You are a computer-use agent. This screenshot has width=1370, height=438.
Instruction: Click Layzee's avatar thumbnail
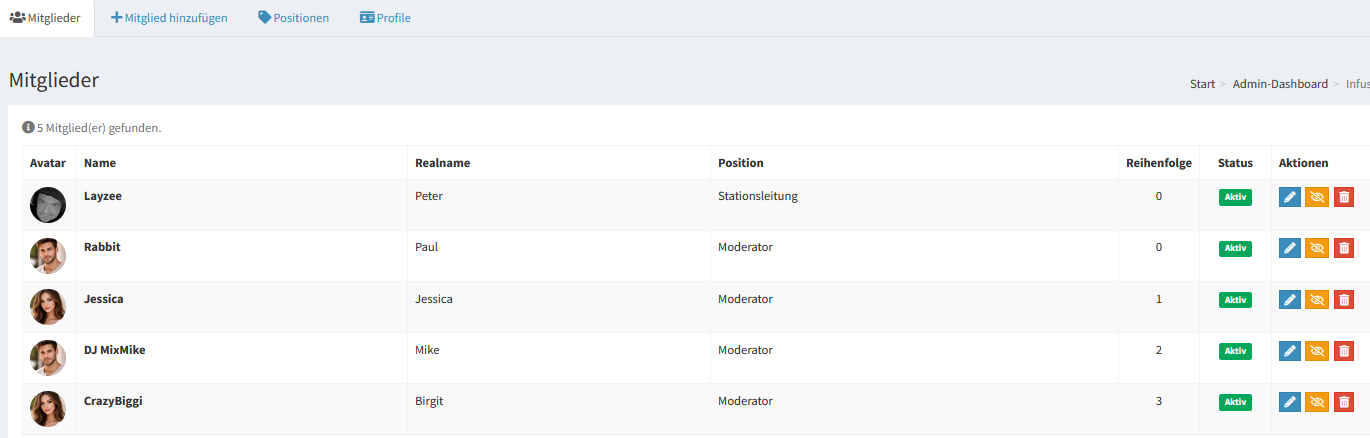(x=48, y=205)
